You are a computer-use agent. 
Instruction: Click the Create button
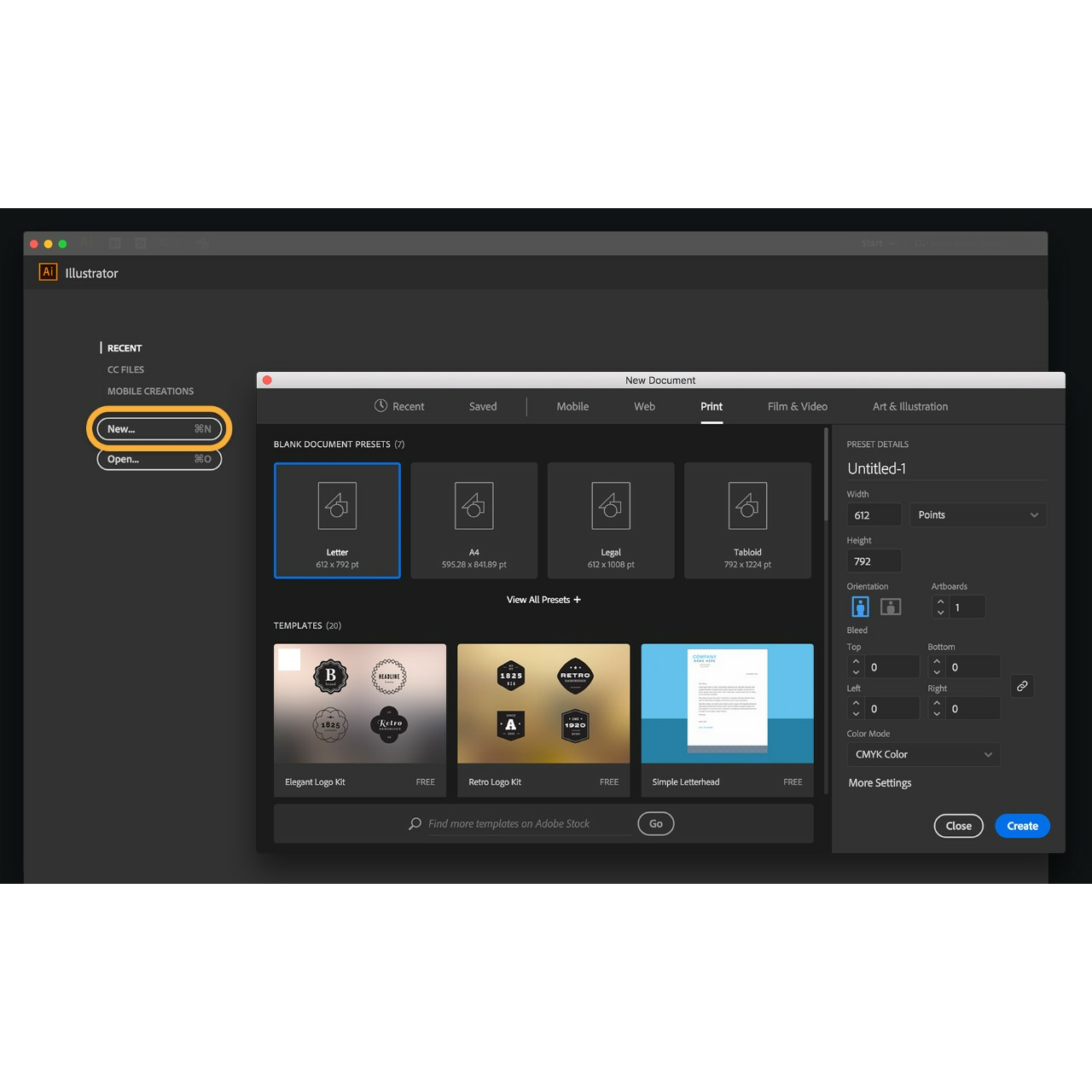[x=1022, y=826]
